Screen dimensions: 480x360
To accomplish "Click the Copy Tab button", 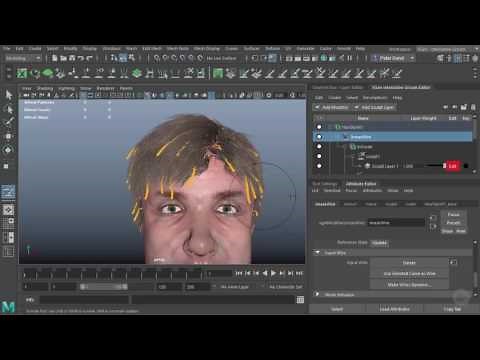I will click(452, 309).
